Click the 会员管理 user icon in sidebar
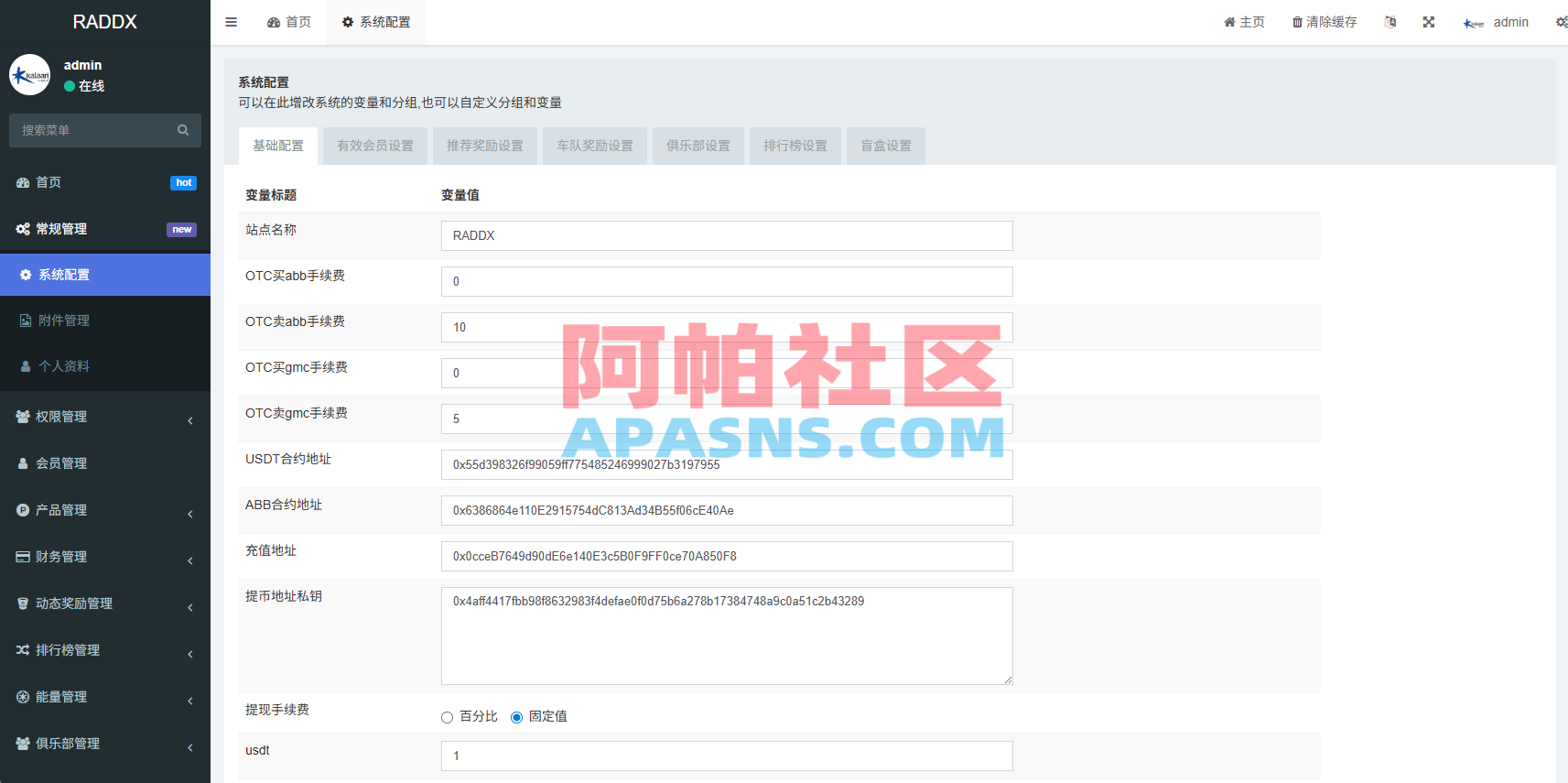This screenshot has height=783, width=1568. 23,463
